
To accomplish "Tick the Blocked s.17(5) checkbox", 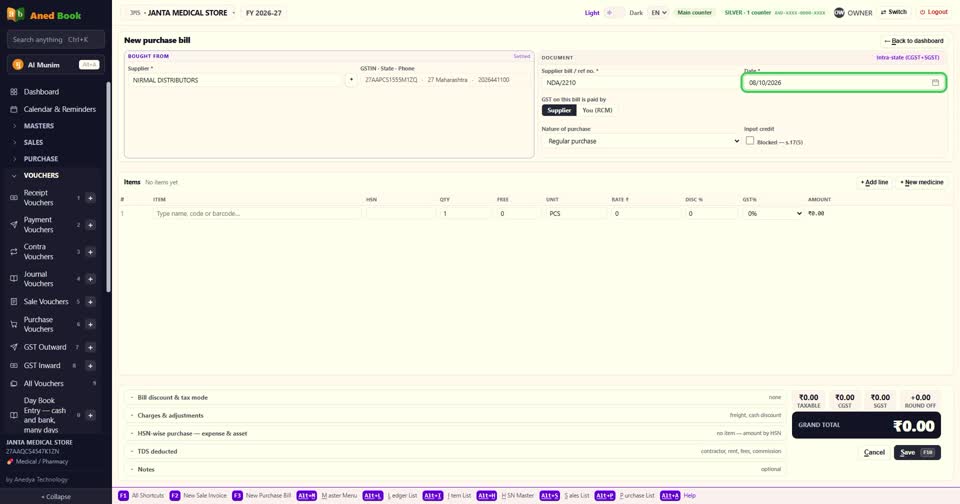I will click(x=749, y=141).
